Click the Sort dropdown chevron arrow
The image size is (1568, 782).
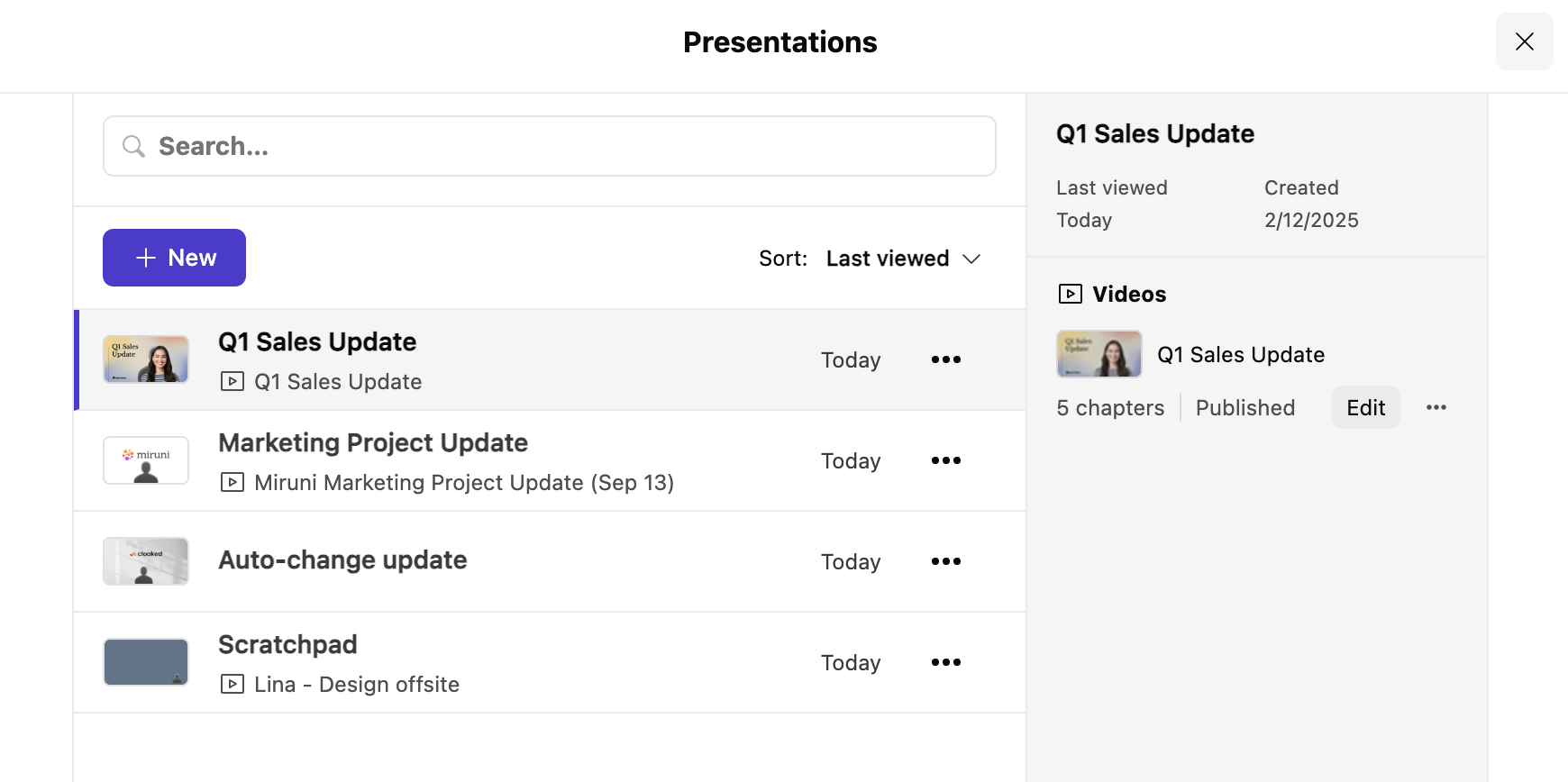tap(971, 259)
